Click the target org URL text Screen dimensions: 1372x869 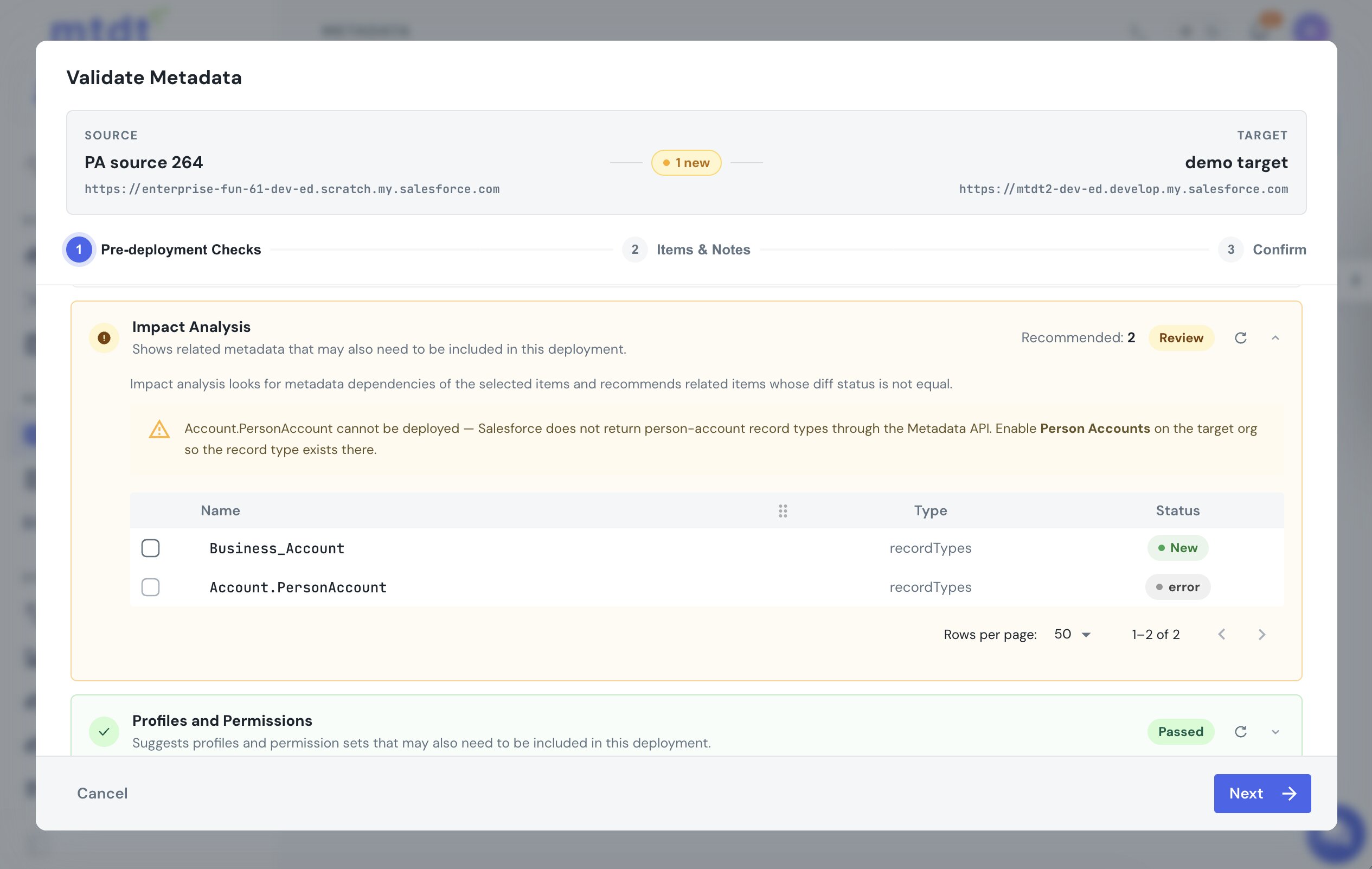point(1123,189)
